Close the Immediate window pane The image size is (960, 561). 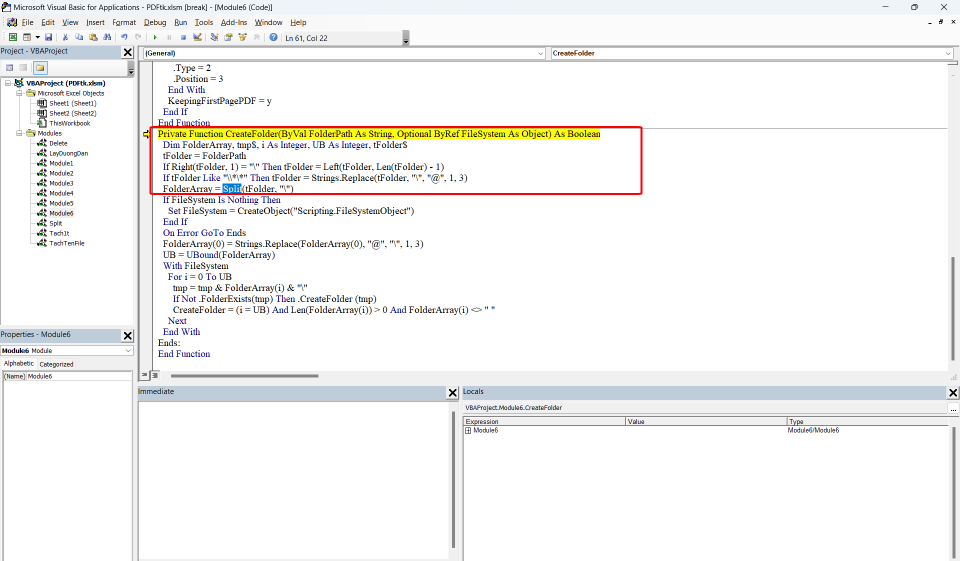coord(452,393)
